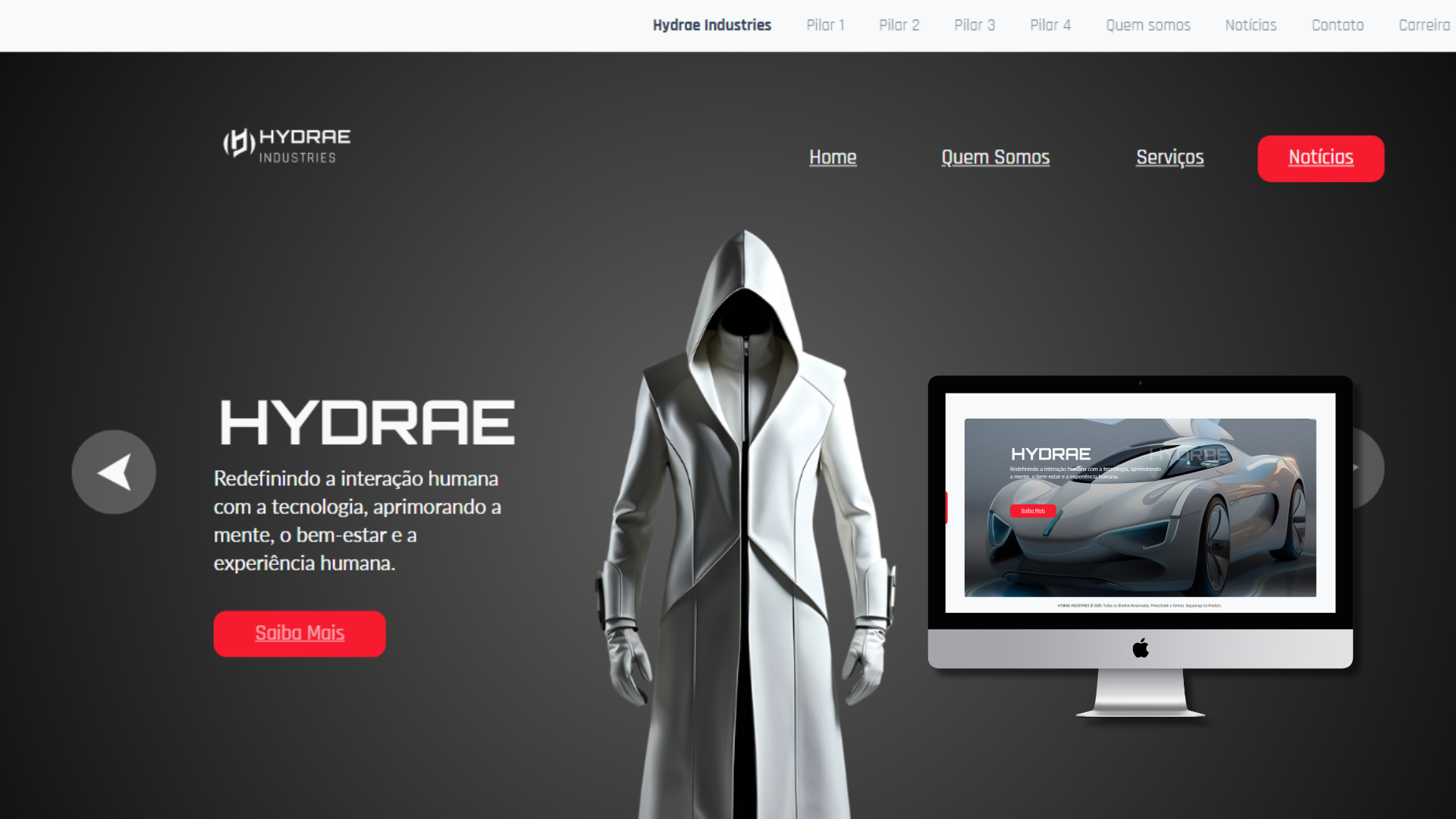Click the car preview on the monitor screen

(1168, 531)
